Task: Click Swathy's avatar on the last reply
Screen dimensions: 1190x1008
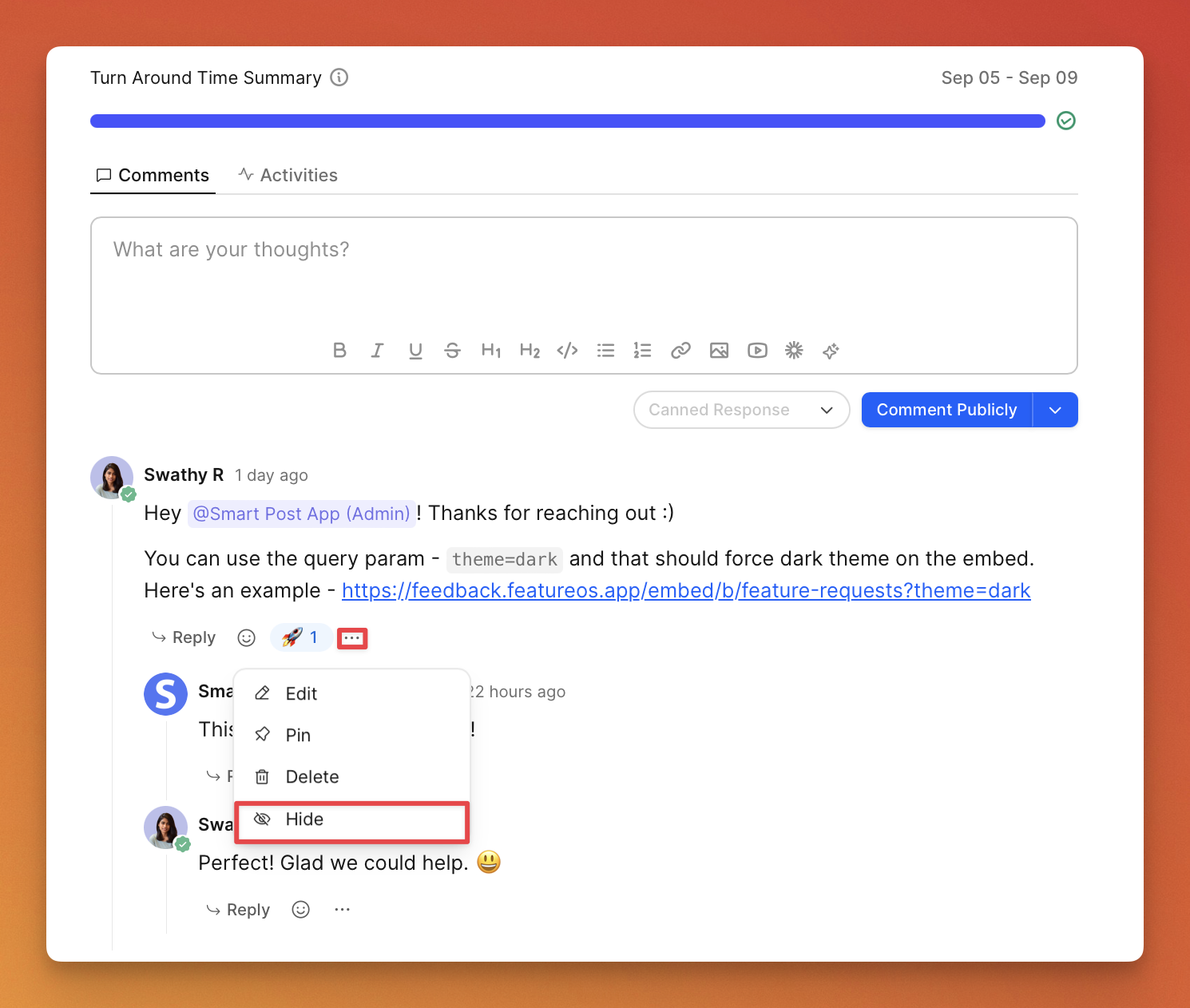Action: coord(166,827)
